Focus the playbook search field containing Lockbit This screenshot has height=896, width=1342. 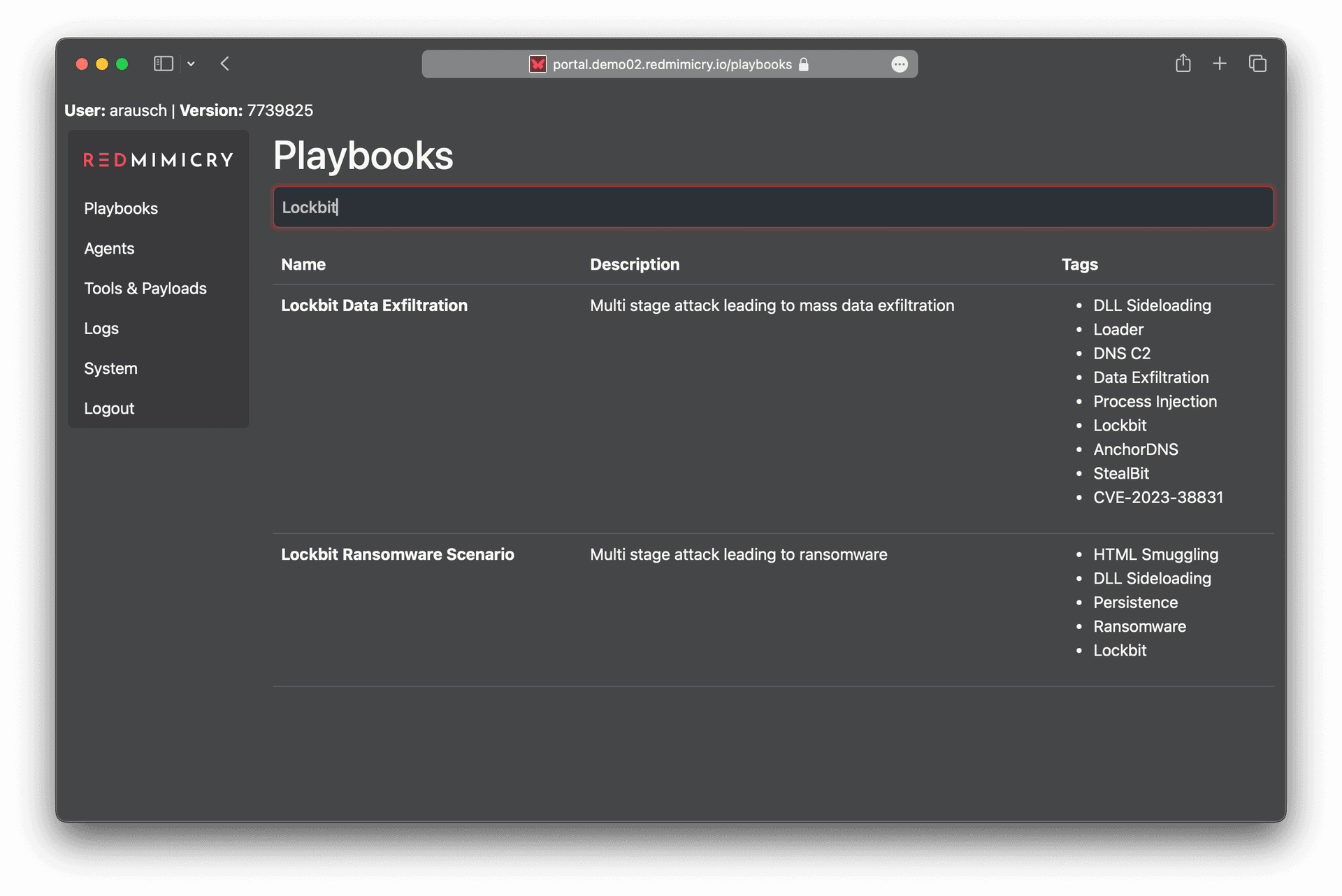pos(772,207)
